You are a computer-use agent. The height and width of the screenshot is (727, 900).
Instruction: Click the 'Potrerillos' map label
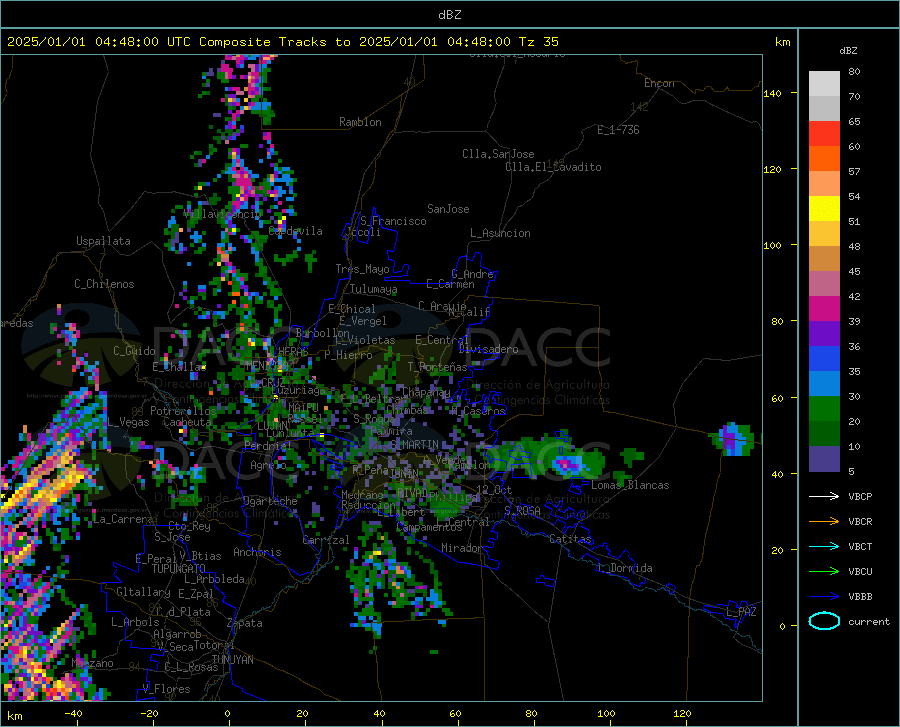click(x=183, y=411)
